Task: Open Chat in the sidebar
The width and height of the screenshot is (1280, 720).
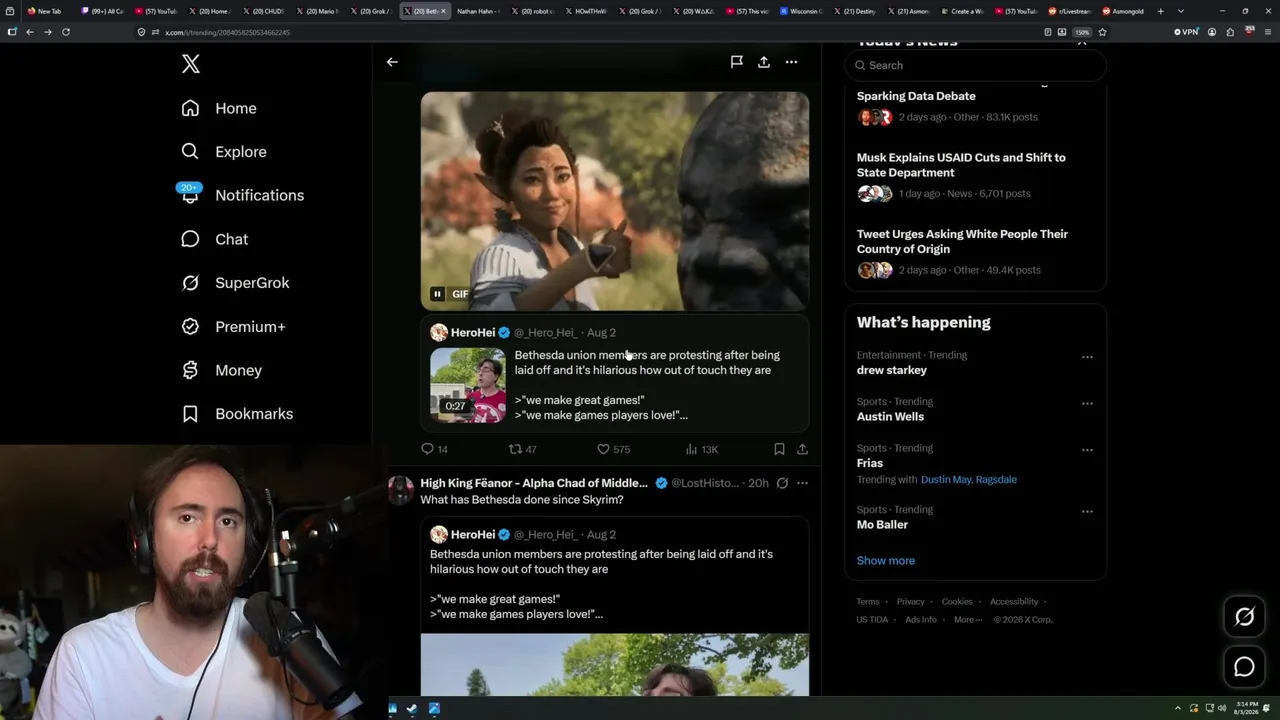Action: pos(214,239)
